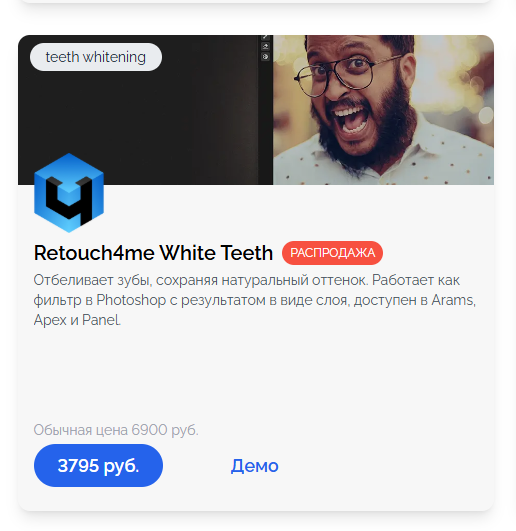The width and height of the screenshot is (516, 531).
Task: Buy the plugin for 3795 руб.
Action: 98,465
